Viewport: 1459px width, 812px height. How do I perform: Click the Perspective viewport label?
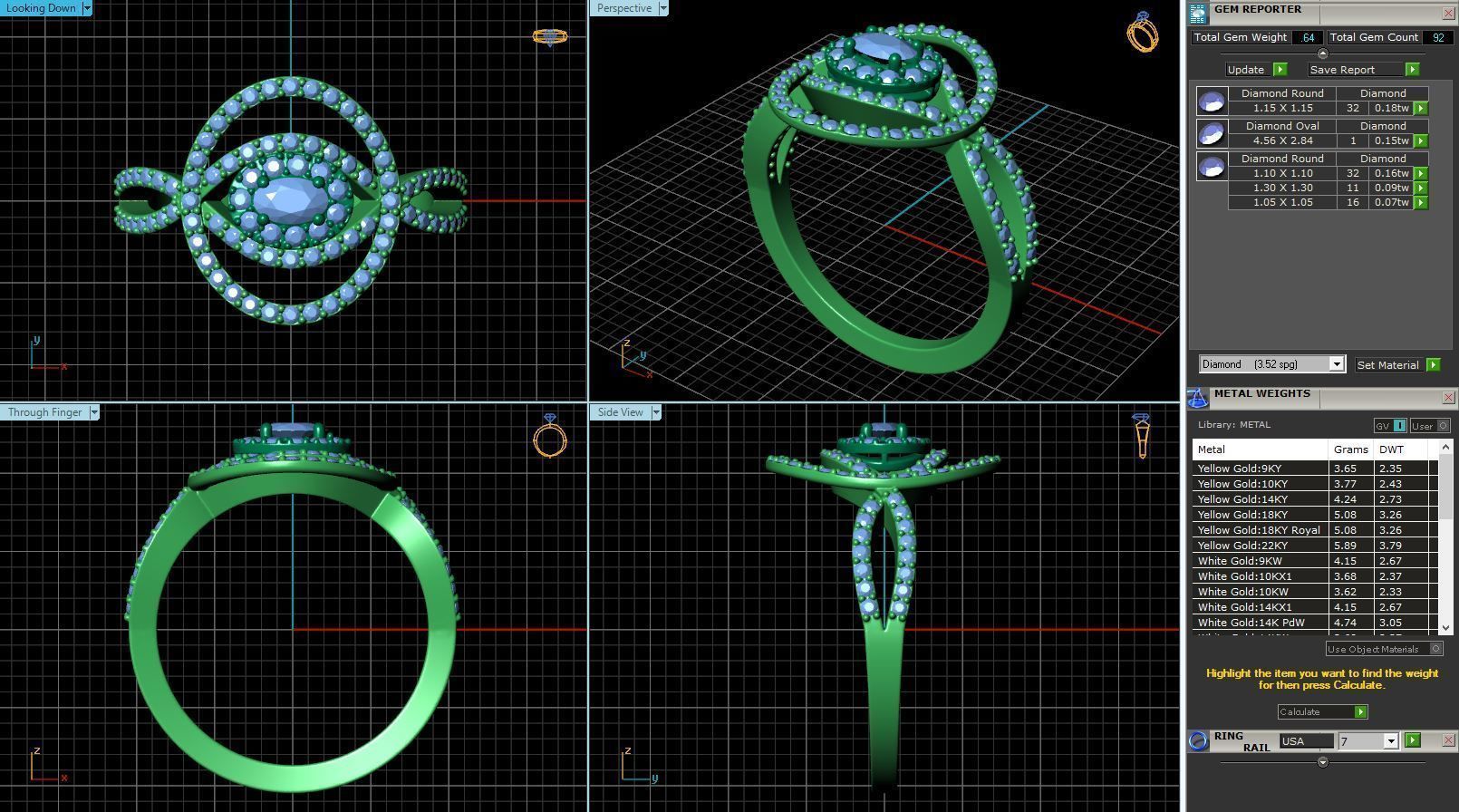tap(623, 8)
